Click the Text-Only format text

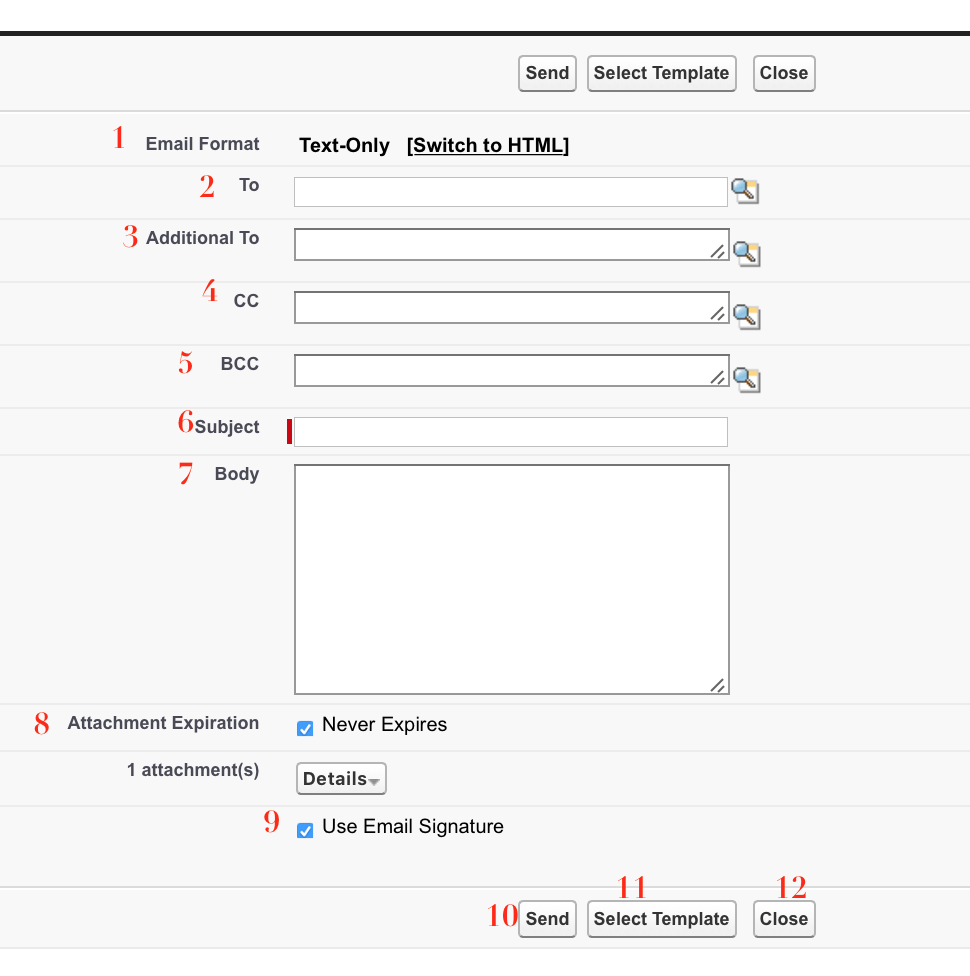click(x=344, y=145)
